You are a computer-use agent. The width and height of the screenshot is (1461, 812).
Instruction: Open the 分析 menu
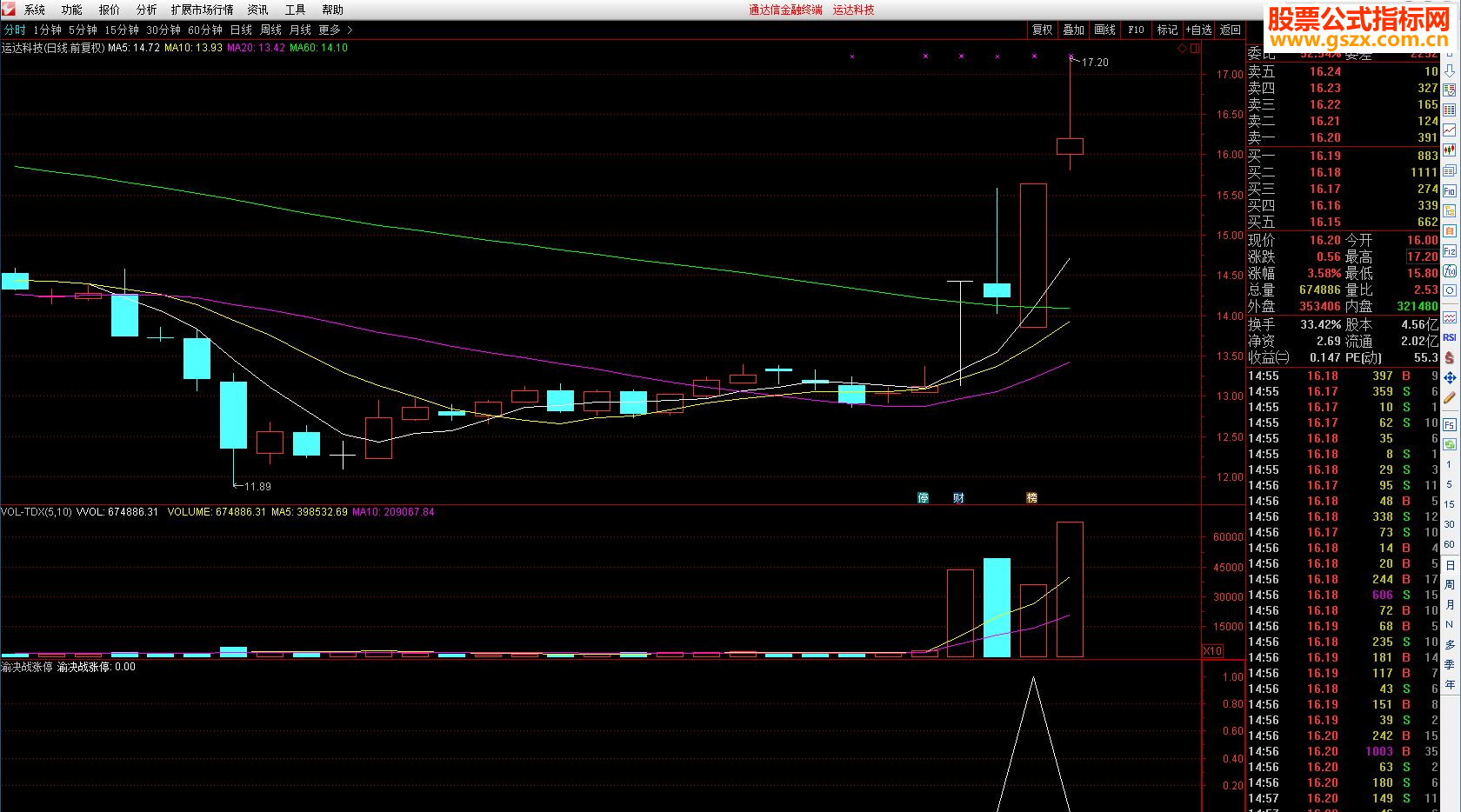147,10
